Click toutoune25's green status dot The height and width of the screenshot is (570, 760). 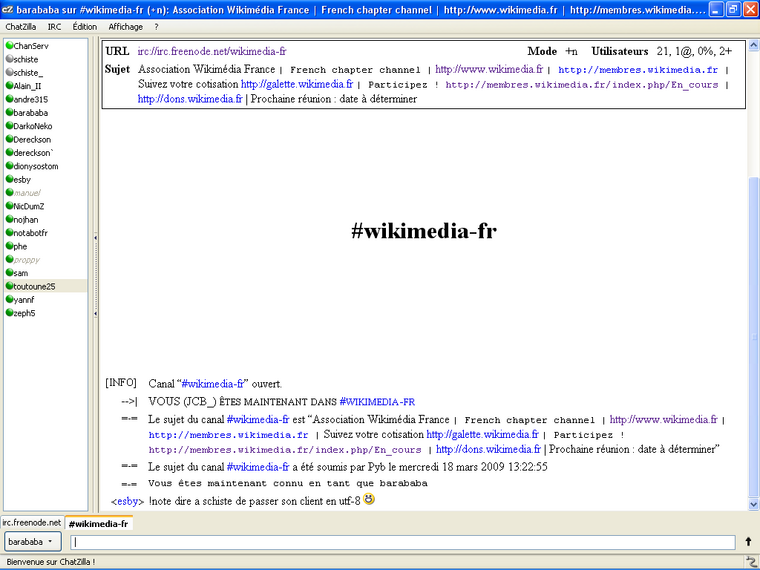pos(9,286)
